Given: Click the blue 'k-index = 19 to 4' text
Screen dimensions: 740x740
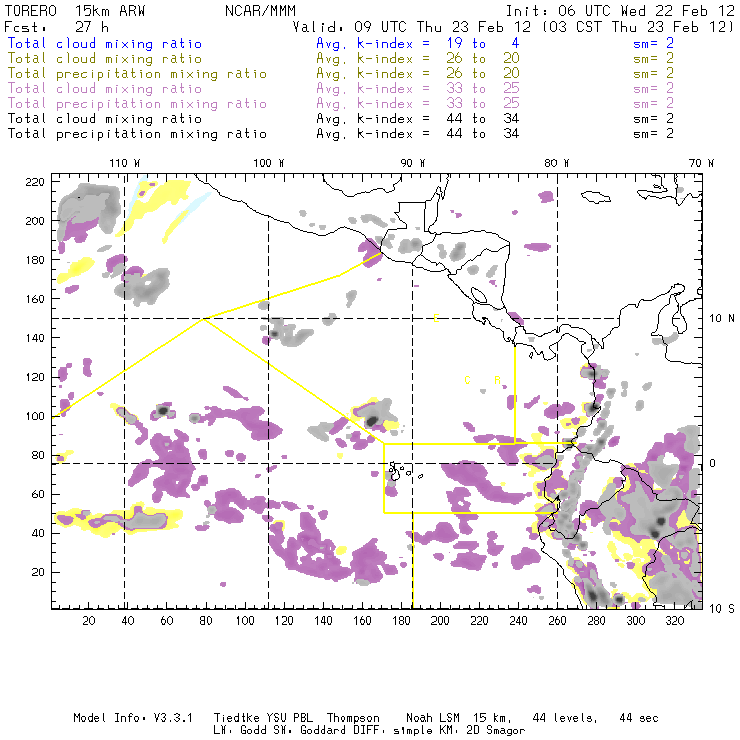Looking at the screenshot, I should (438, 44).
